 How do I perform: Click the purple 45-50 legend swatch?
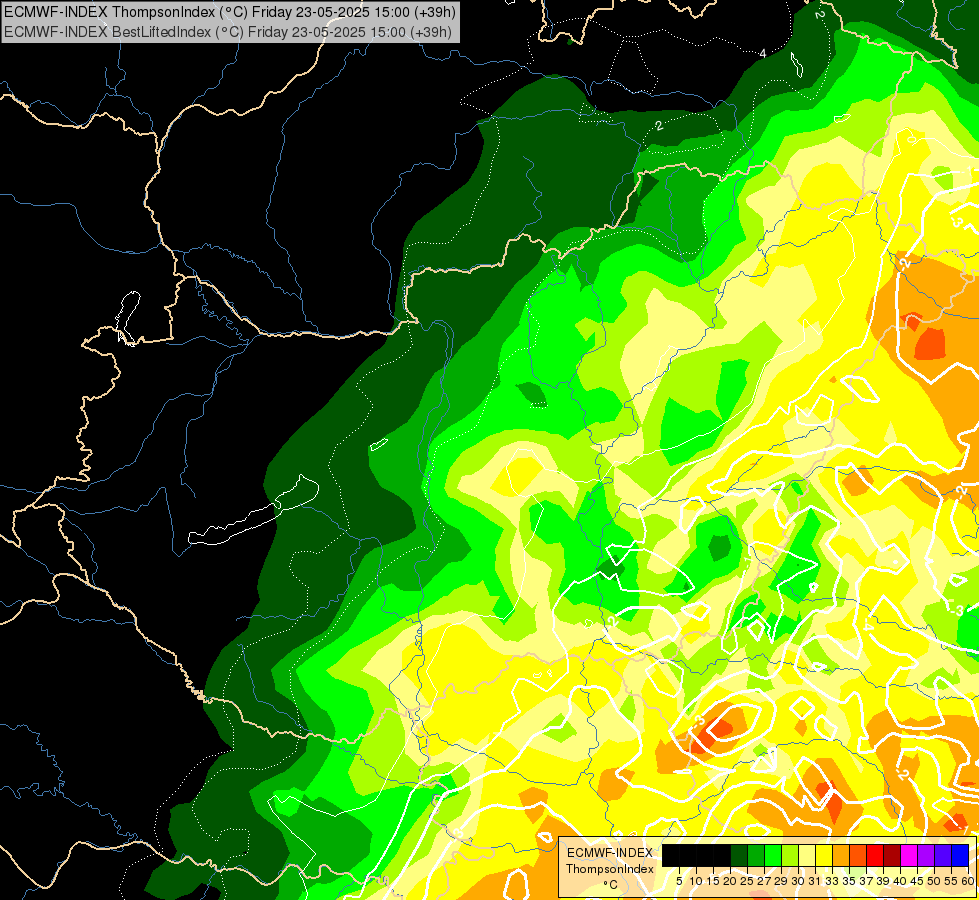926,856
